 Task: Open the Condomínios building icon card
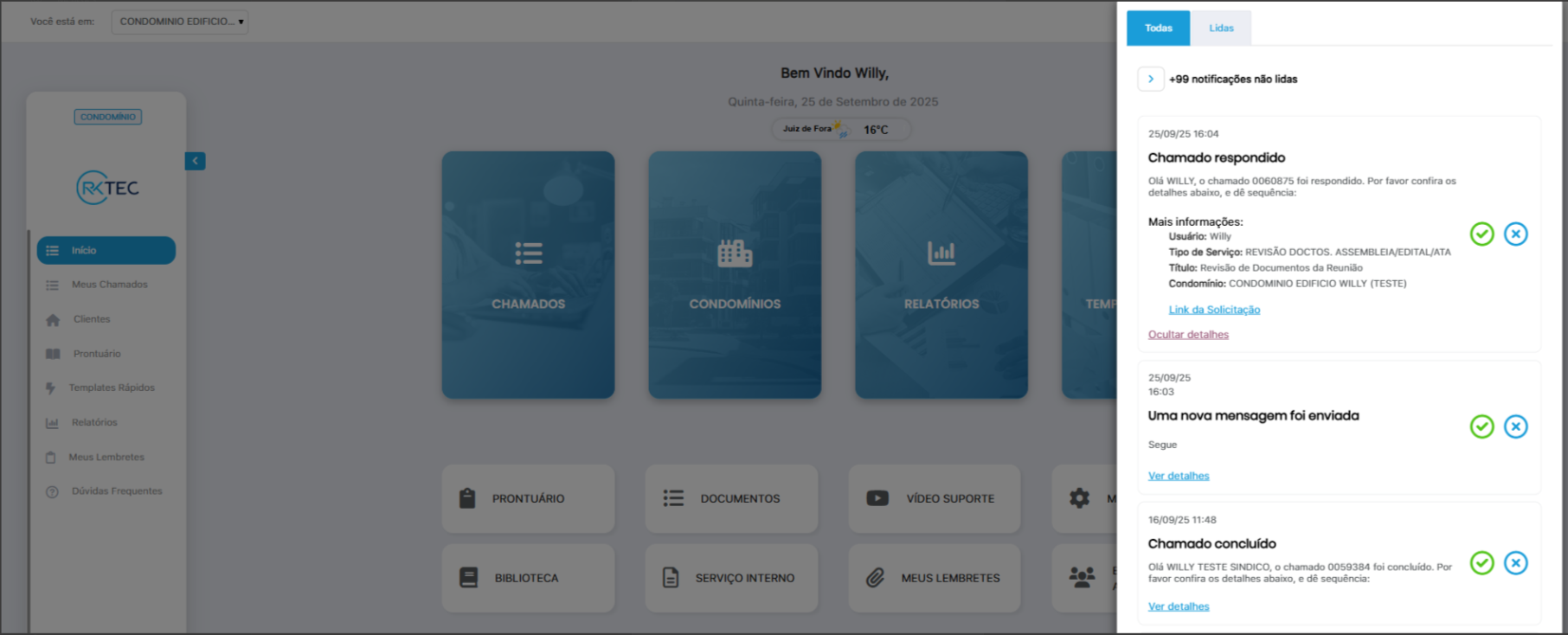click(735, 275)
